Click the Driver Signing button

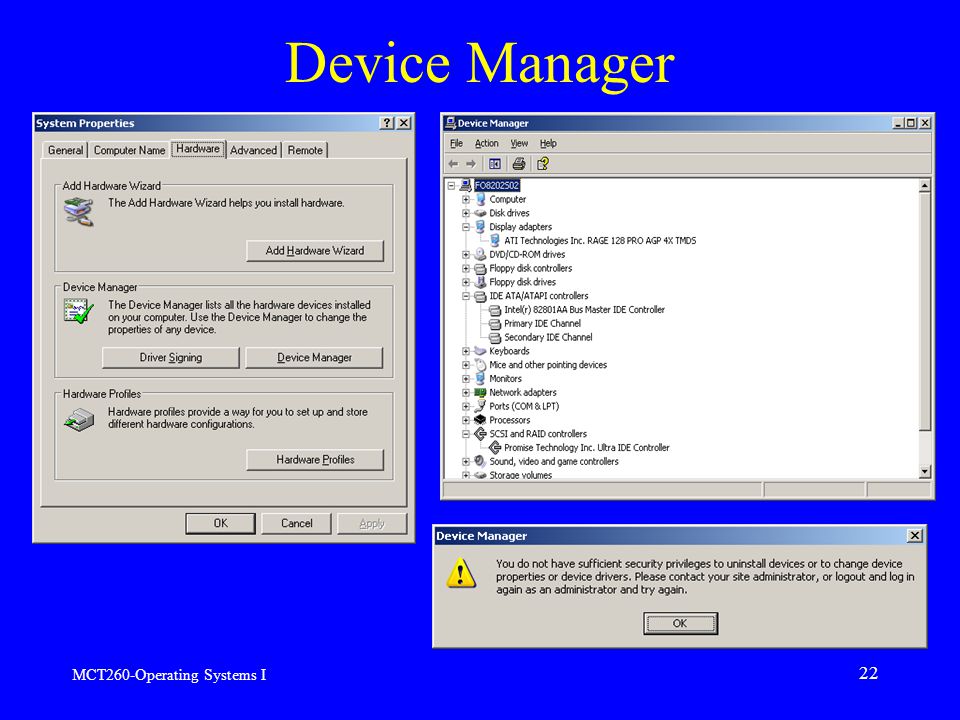(171, 358)
